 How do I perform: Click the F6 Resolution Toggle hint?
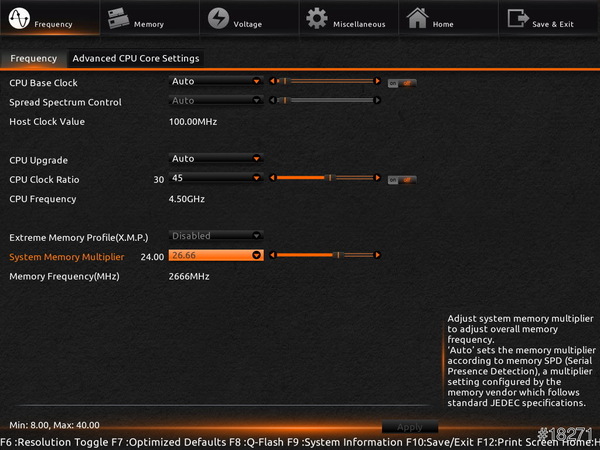click(x=55, y=442)
